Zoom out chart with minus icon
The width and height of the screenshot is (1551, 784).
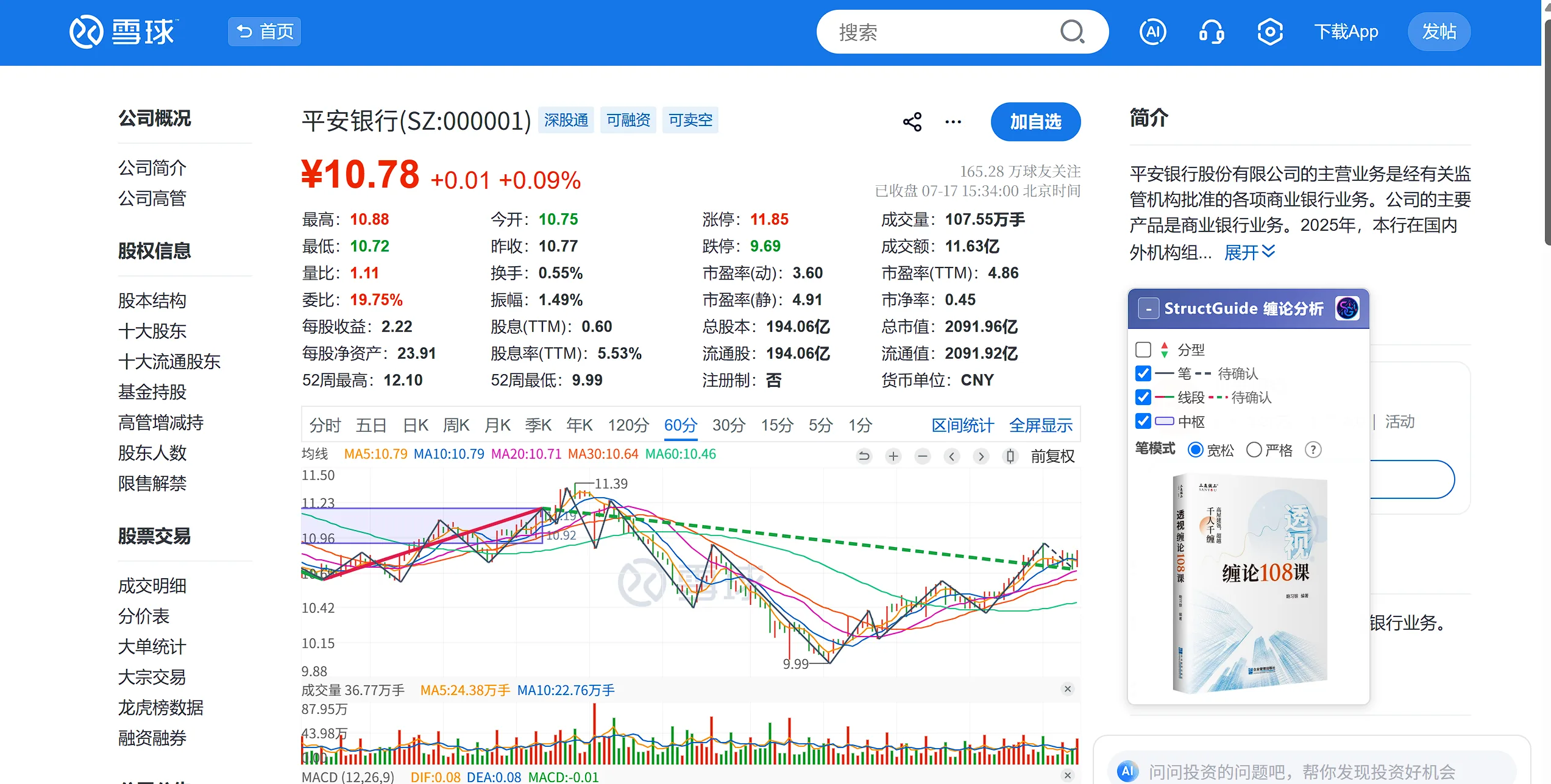point(923,456)
